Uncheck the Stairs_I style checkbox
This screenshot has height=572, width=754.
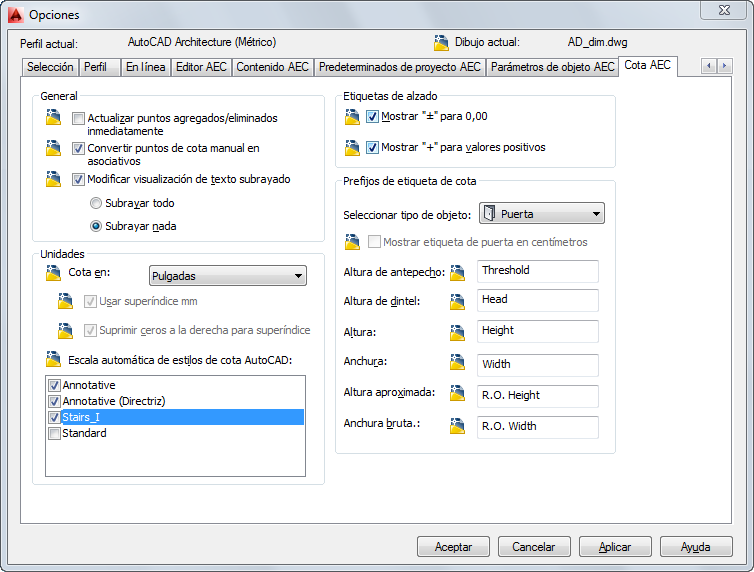click(x=54, y=417)
